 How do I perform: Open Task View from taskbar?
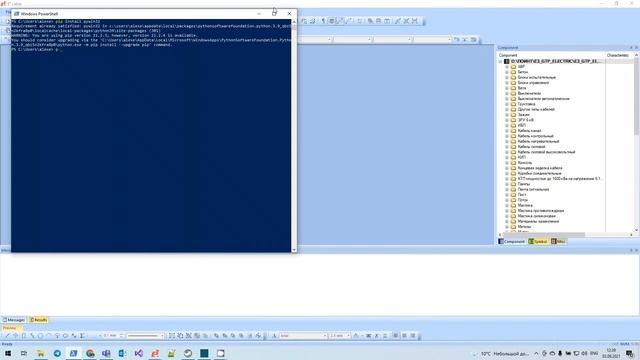coord(24,353)
